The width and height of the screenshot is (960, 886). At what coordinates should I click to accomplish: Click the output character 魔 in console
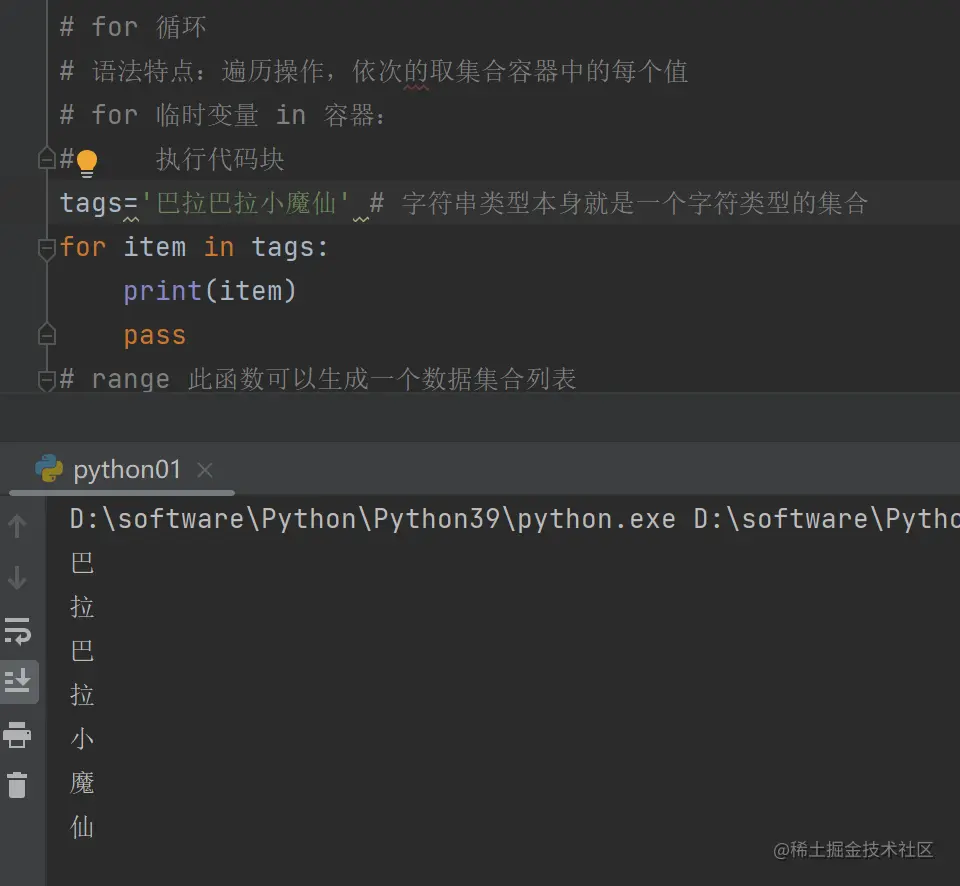pyautogui.click(x=82, y=783)
